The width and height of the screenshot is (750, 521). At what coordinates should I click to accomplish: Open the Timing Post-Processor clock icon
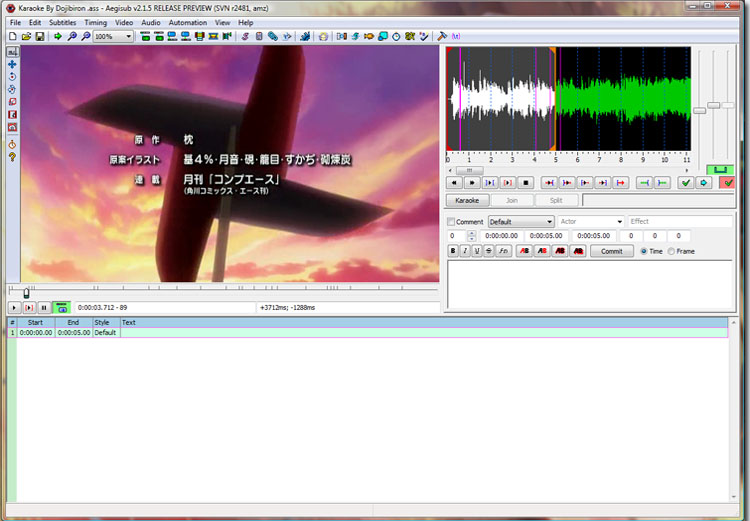point(397,36)
